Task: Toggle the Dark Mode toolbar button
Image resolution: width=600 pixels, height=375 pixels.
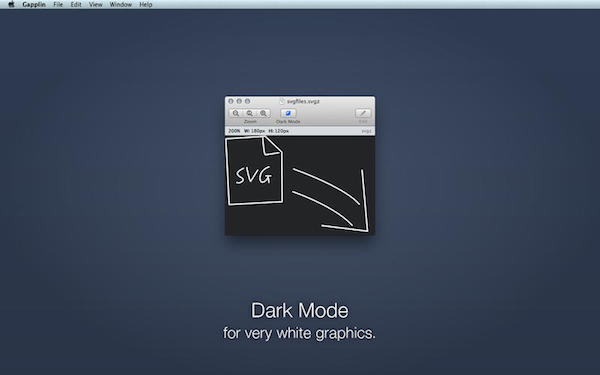Action: click(288, 113)
